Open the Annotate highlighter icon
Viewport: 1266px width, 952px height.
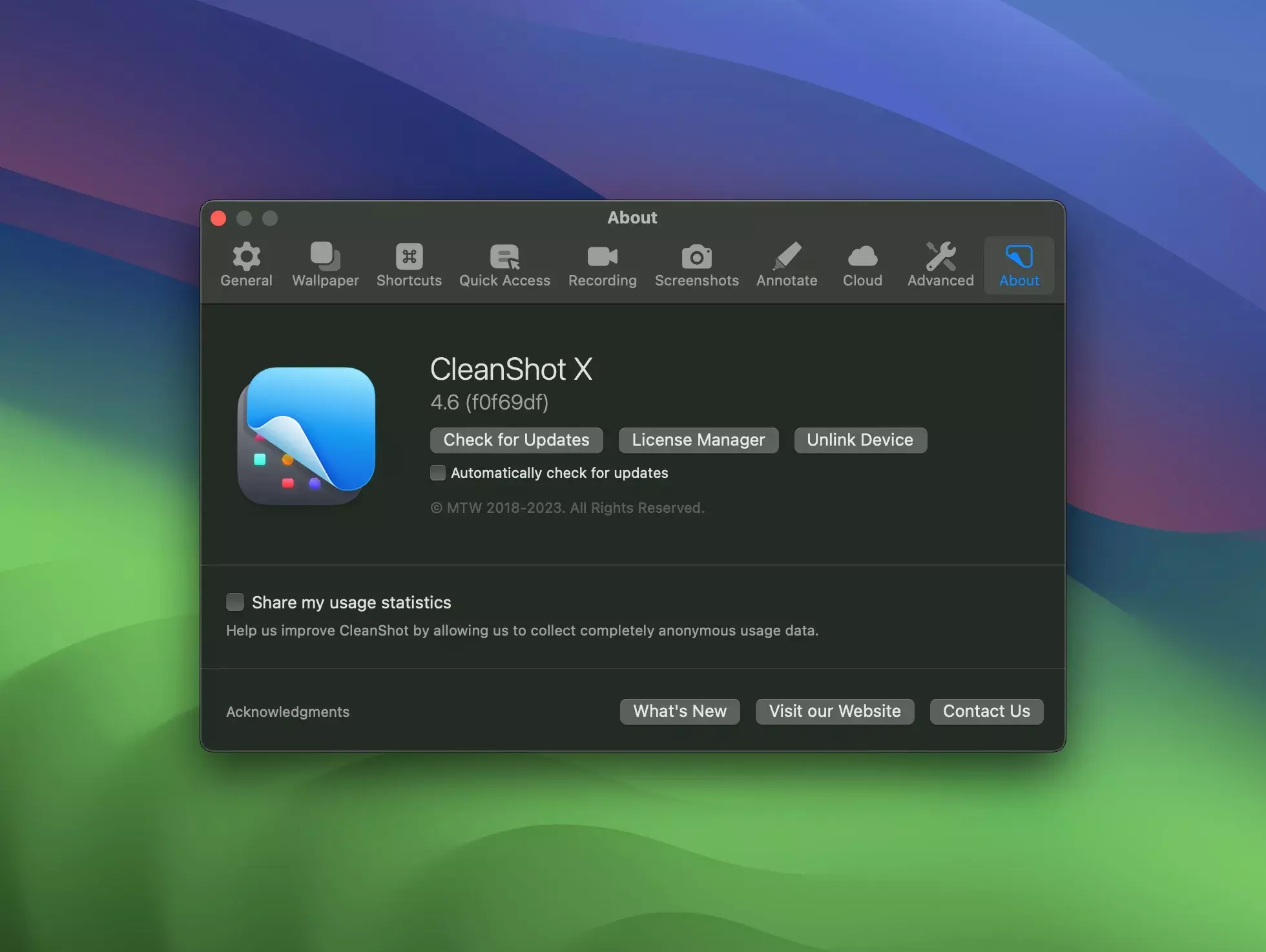(x=787, y=257)
